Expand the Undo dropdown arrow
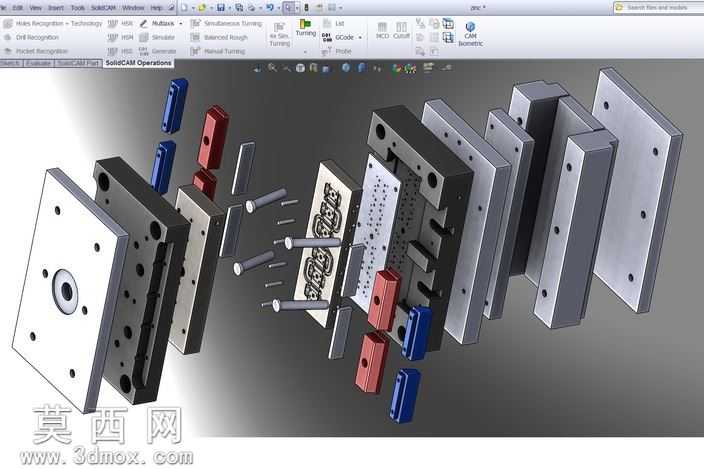This screenshot has height=469, width=704. tap(278, 8)
